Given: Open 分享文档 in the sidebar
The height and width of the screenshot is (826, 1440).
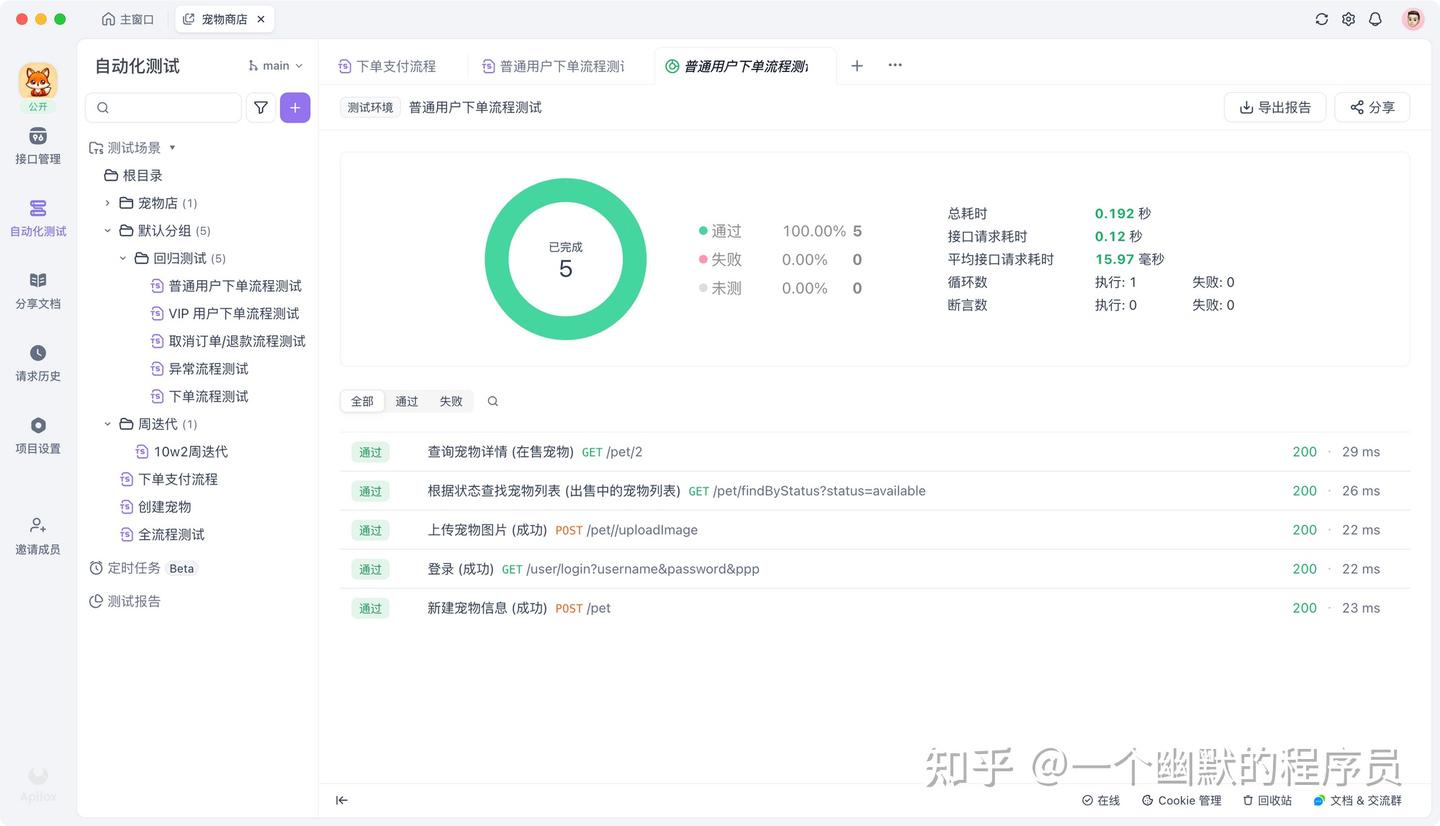Looking at the screenshot, I should [x=38, y=290].
